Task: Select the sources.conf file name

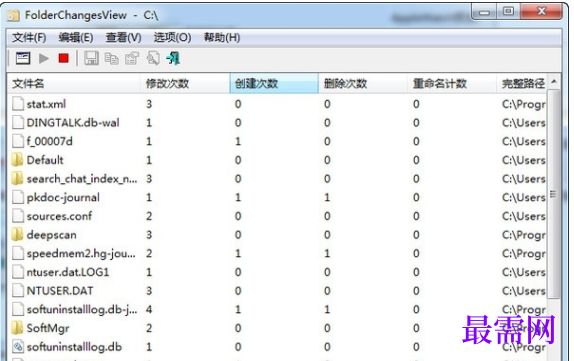Action: click(59, 216)
